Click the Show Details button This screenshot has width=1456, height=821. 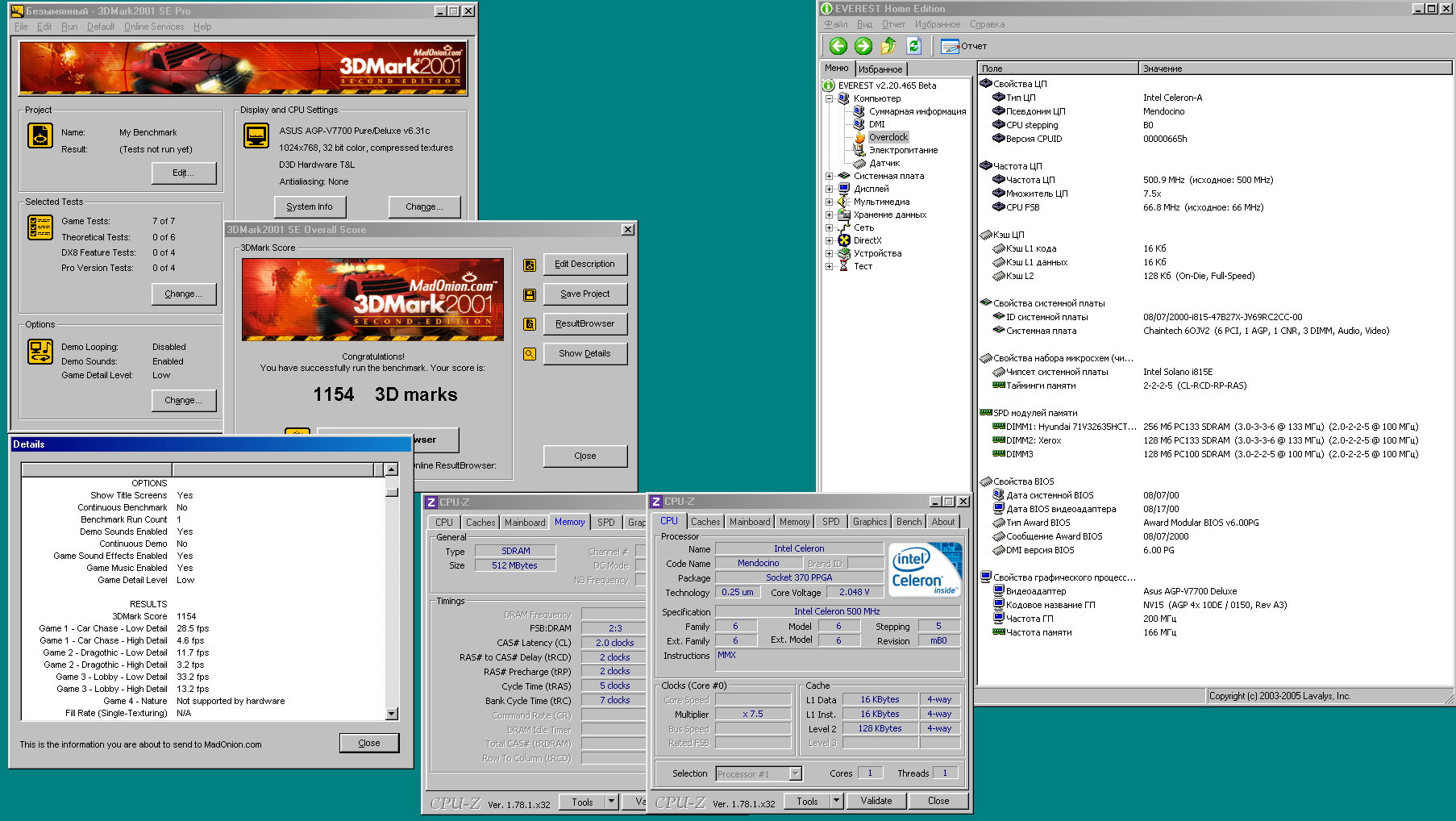[x=585, y=354]
